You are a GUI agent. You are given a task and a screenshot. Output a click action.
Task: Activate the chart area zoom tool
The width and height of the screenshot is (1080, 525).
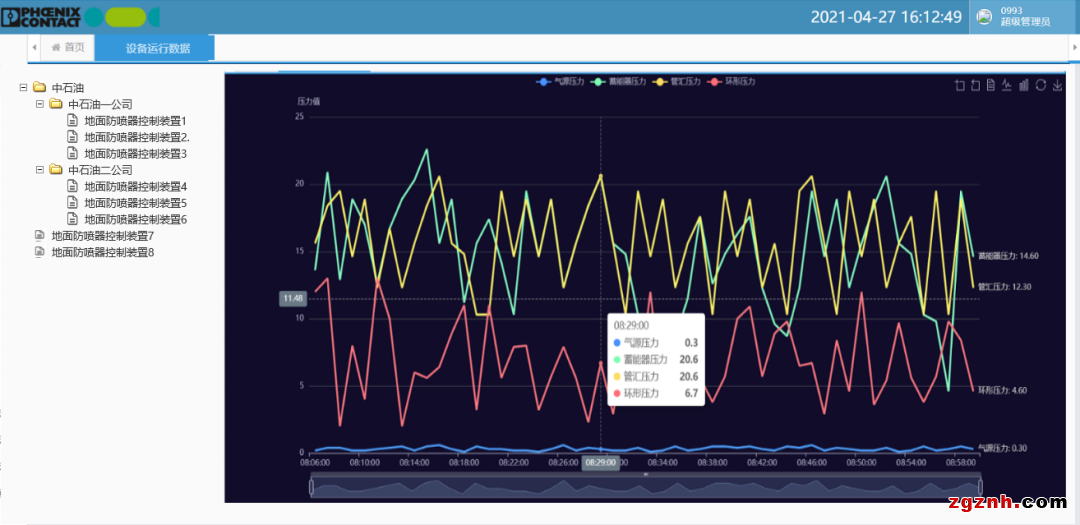(960, 85)
